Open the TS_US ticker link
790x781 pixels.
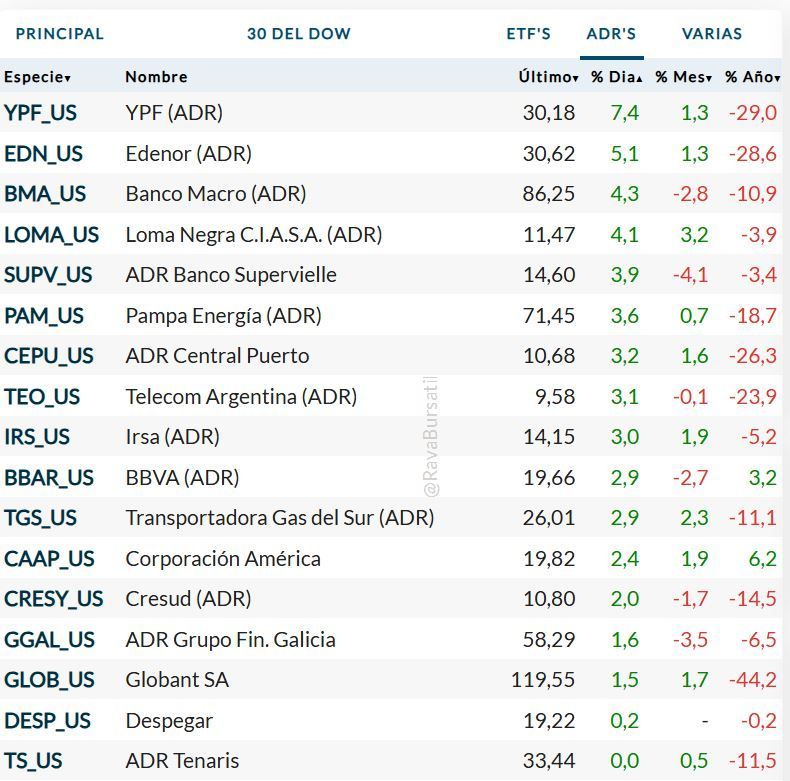33,761
